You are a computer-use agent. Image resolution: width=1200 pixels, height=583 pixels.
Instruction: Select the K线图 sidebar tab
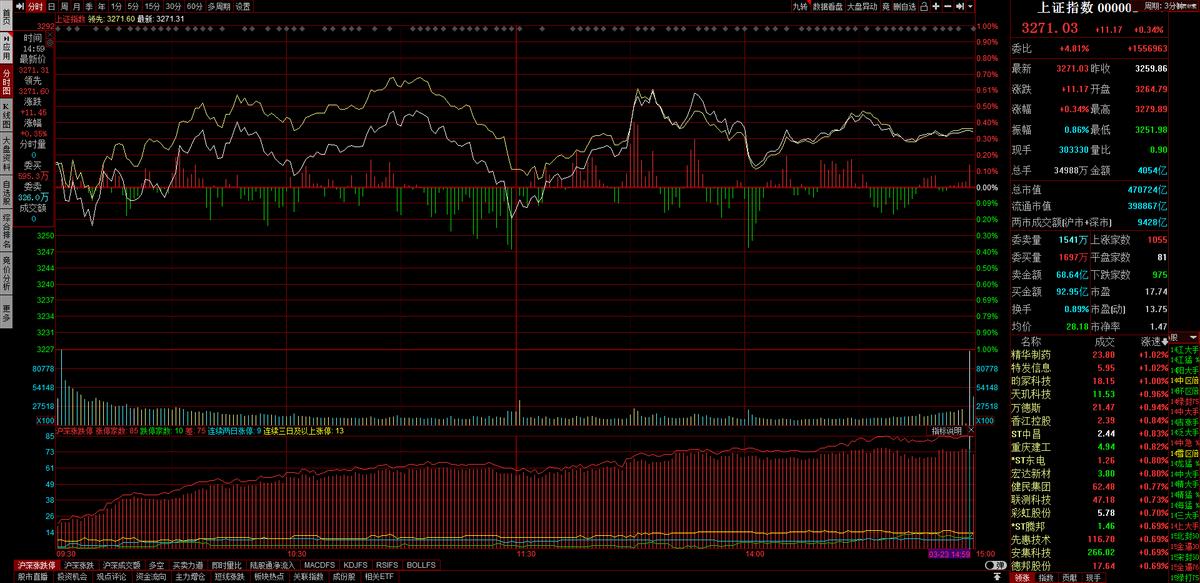[6, 114]
